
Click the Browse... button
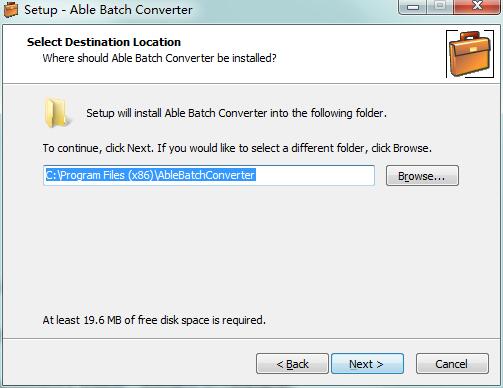[x=422, y=176]
